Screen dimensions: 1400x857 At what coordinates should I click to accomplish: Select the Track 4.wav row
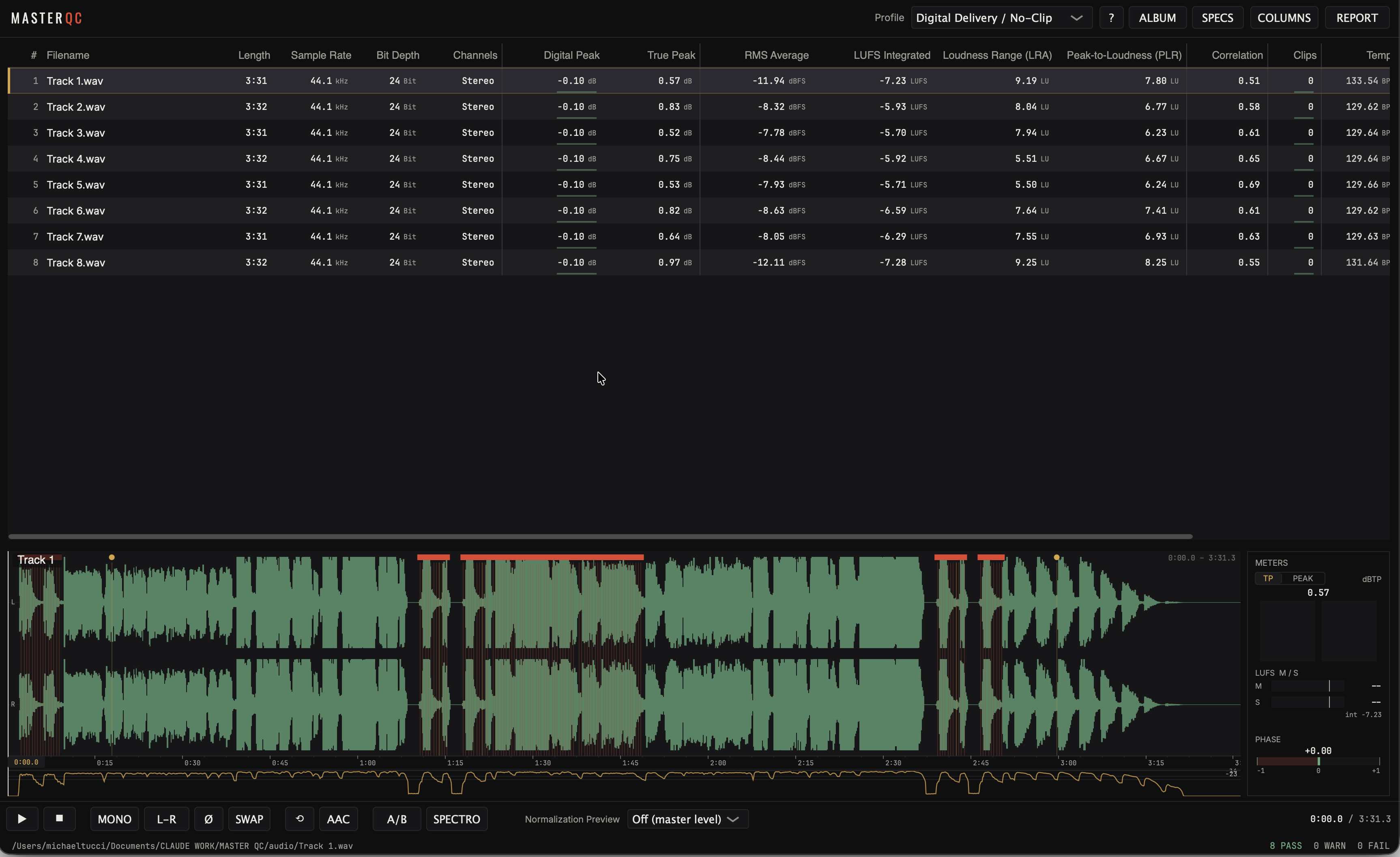[699, 159]
